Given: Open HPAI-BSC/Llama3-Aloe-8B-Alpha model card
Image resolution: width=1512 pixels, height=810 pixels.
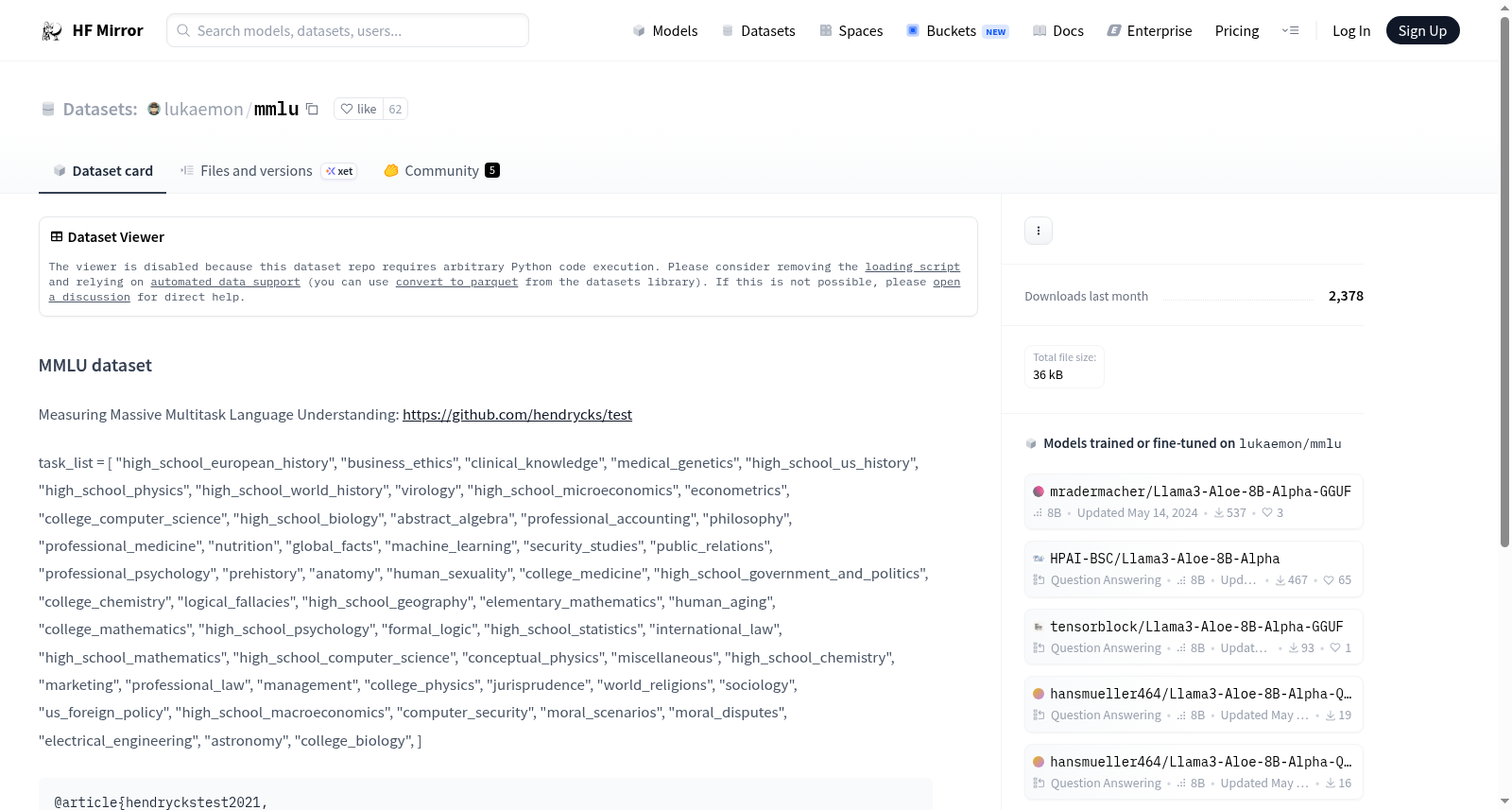Looking at the screenshot, I should tap(1194, 569).
